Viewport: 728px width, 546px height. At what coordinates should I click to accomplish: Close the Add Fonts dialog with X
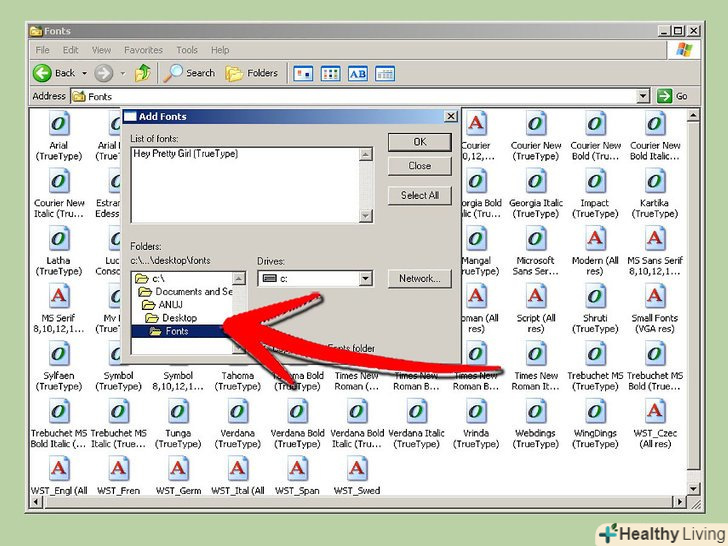(x=451, y=116)
